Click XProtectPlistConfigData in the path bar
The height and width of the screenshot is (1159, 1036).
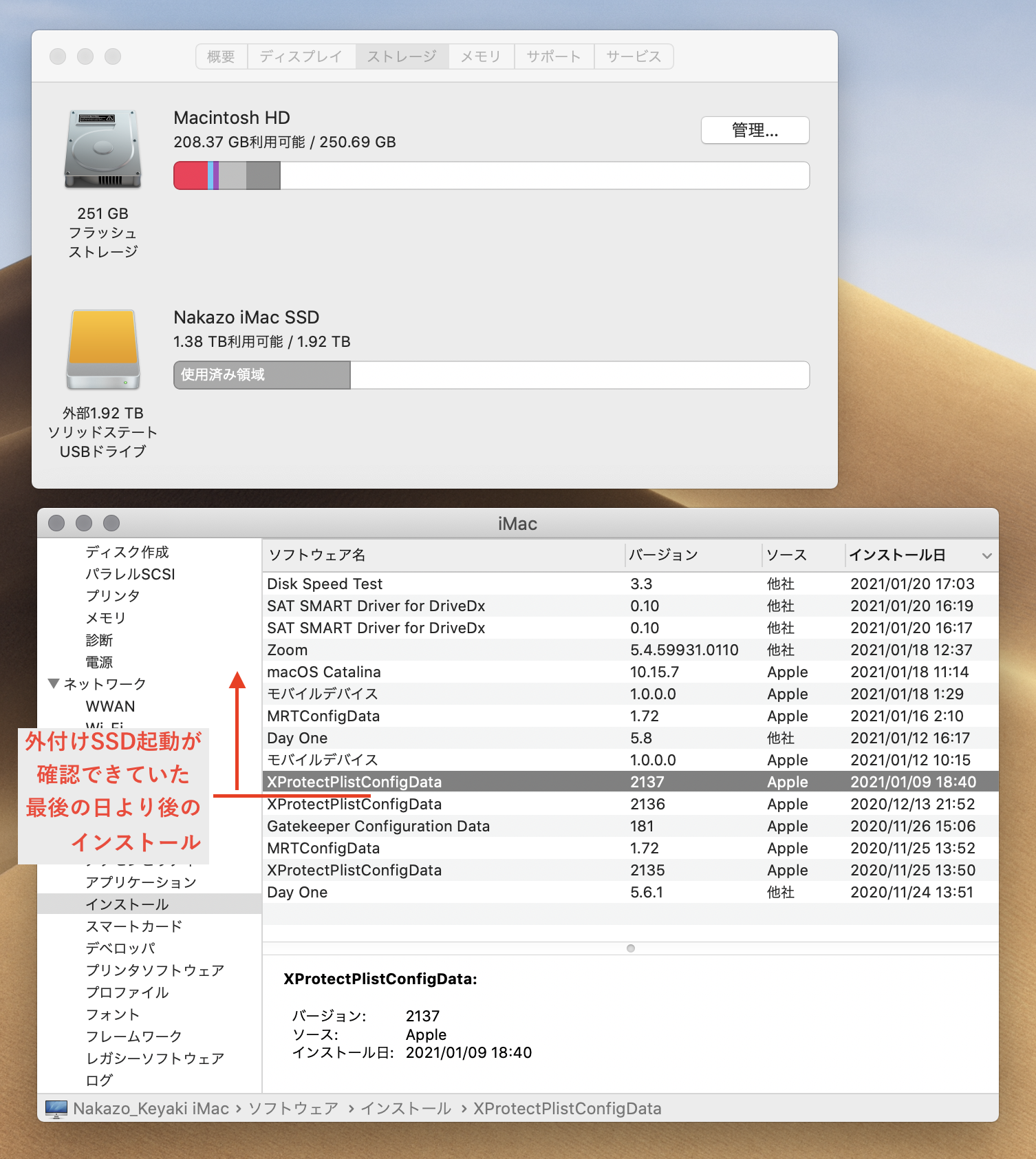[x=568, y=1109]
